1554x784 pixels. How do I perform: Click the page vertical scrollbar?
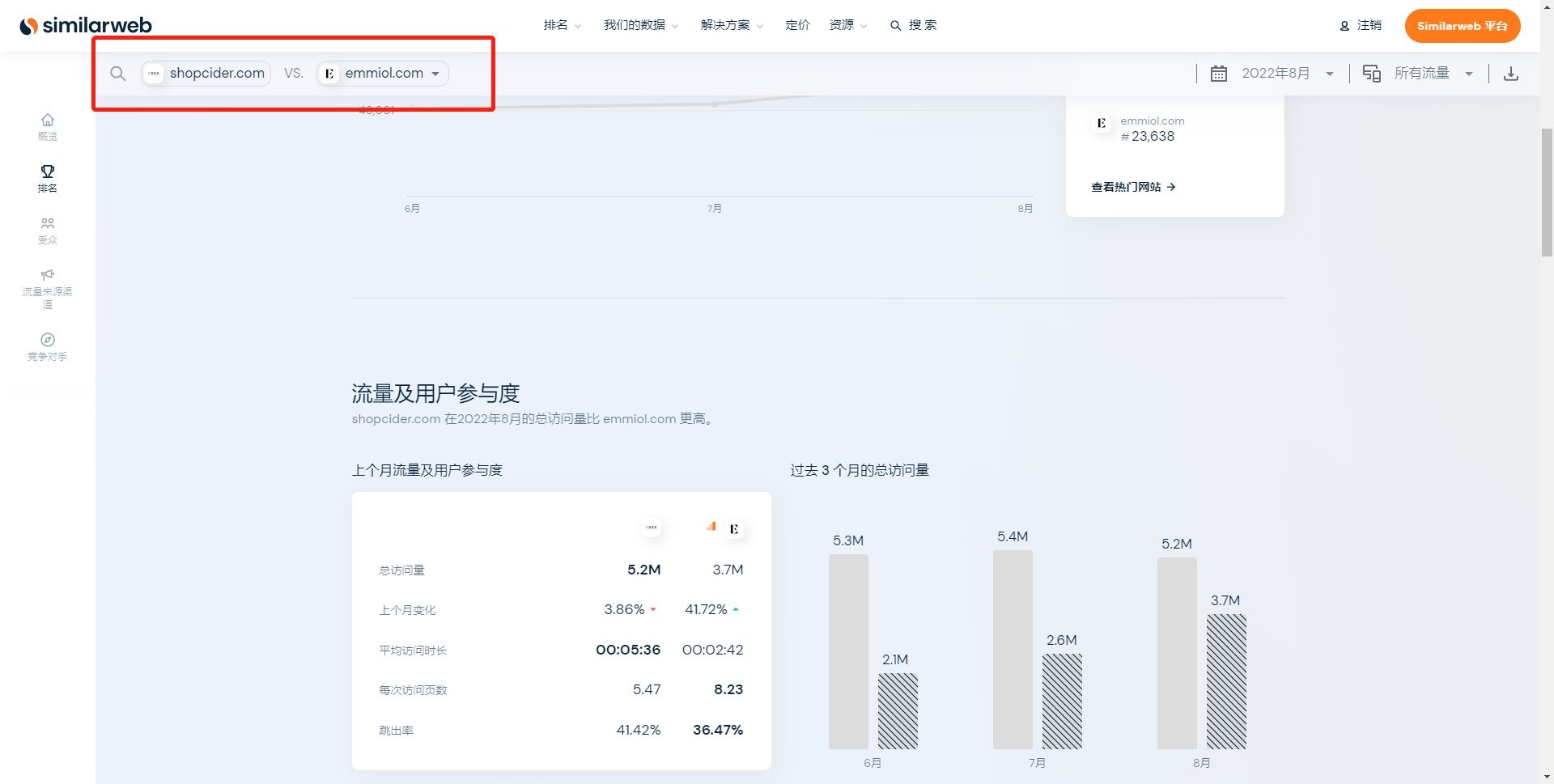pos(1547,193)
